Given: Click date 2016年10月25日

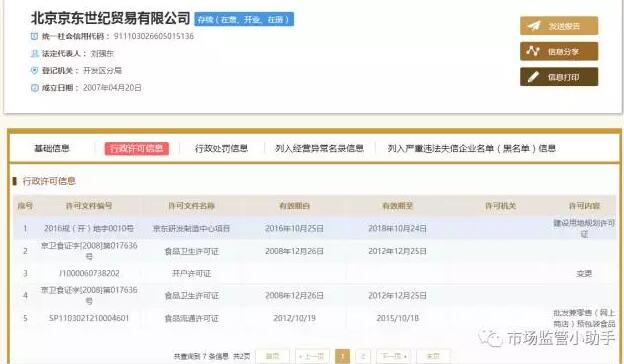Looking at the screenshot, I should point(294,228).
